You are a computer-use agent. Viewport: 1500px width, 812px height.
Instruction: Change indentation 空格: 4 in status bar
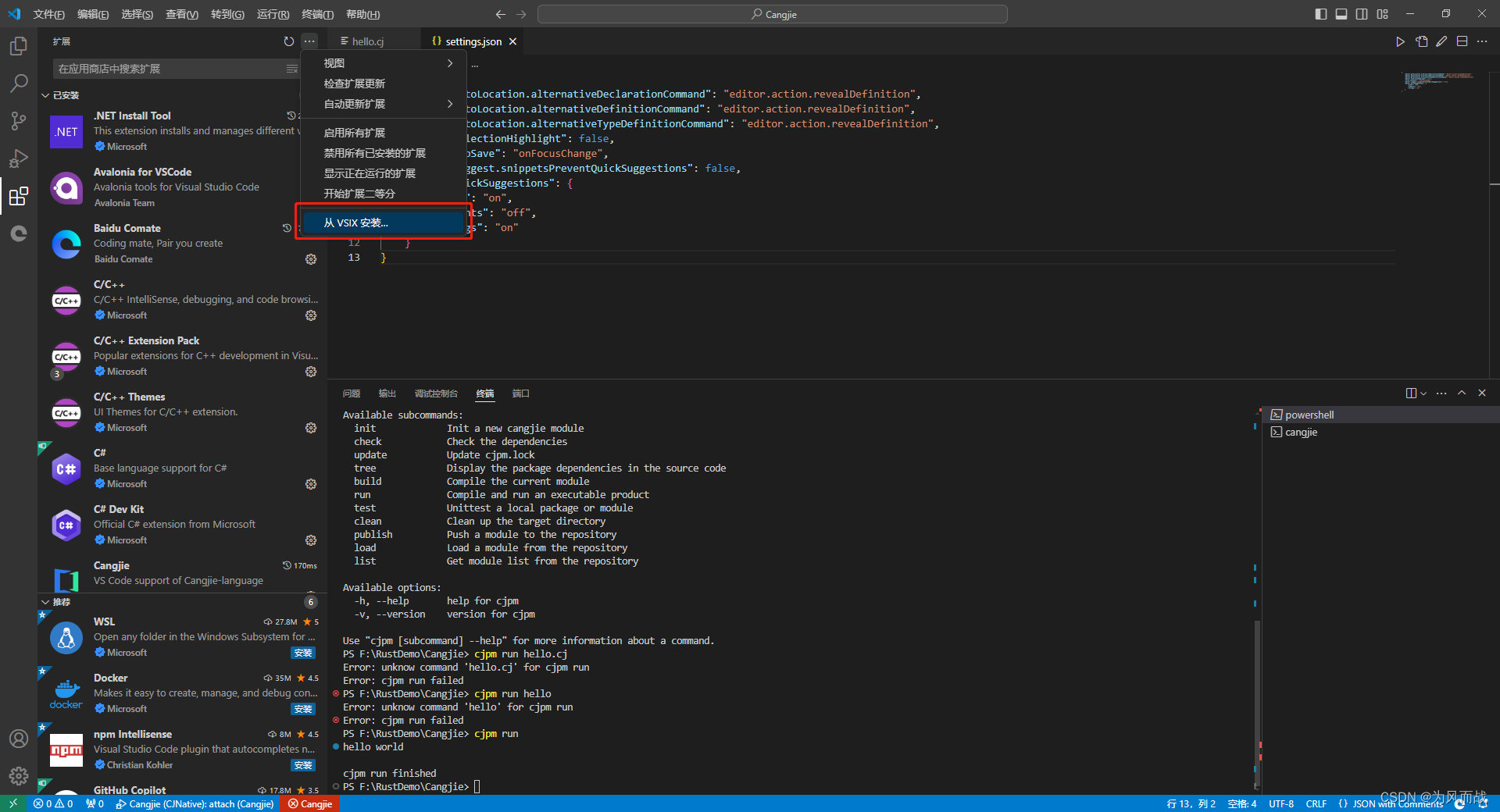pos(1242,803)
